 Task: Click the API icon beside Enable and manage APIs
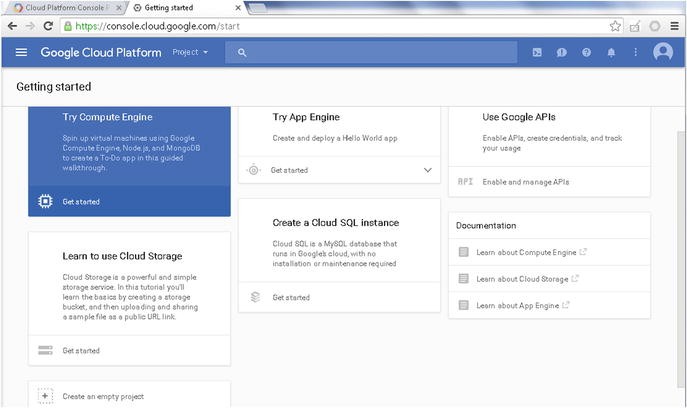[x=465, y=181]
